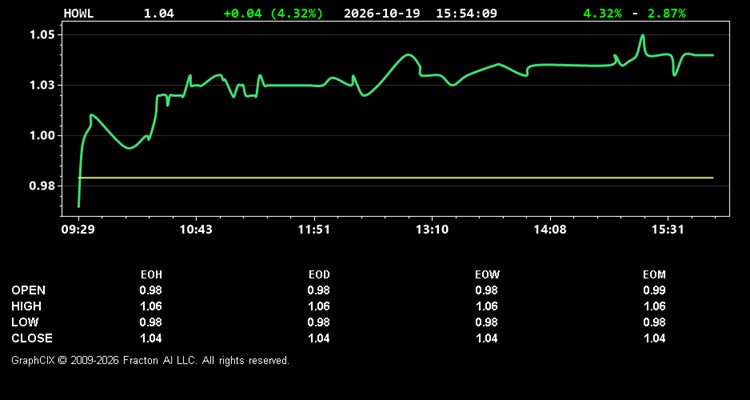The width and height of the screenshot is (750, 400).
Task: Click the 2.87% value at top right
Action: (x=666, y=13)
